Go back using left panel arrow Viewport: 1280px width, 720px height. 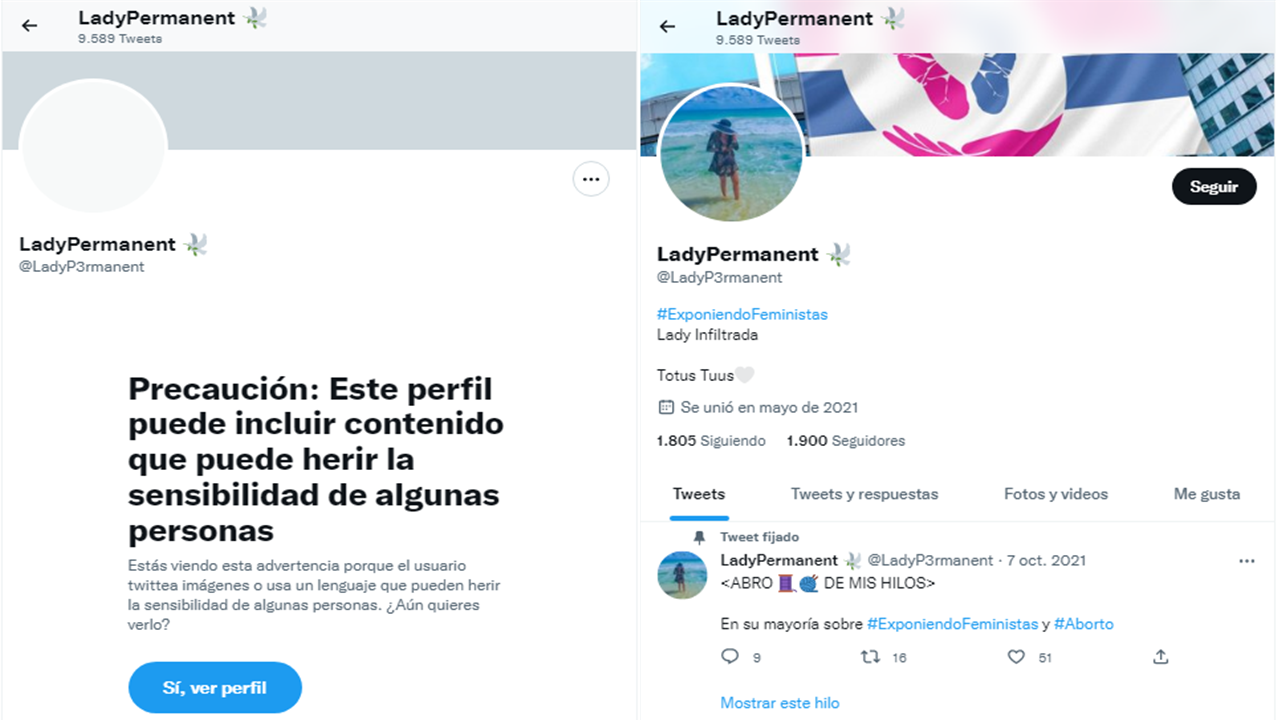(30, 26)
